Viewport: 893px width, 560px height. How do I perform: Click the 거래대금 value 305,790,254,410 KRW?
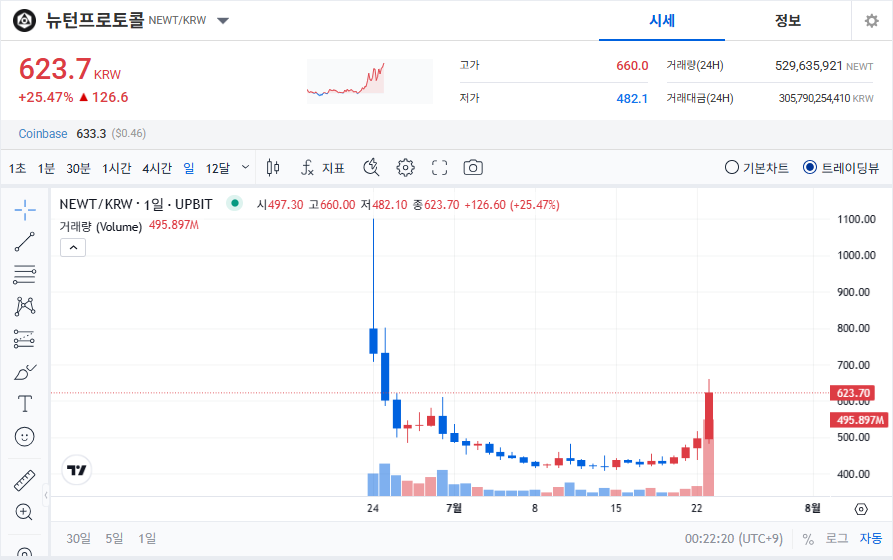tap(826, 99)
